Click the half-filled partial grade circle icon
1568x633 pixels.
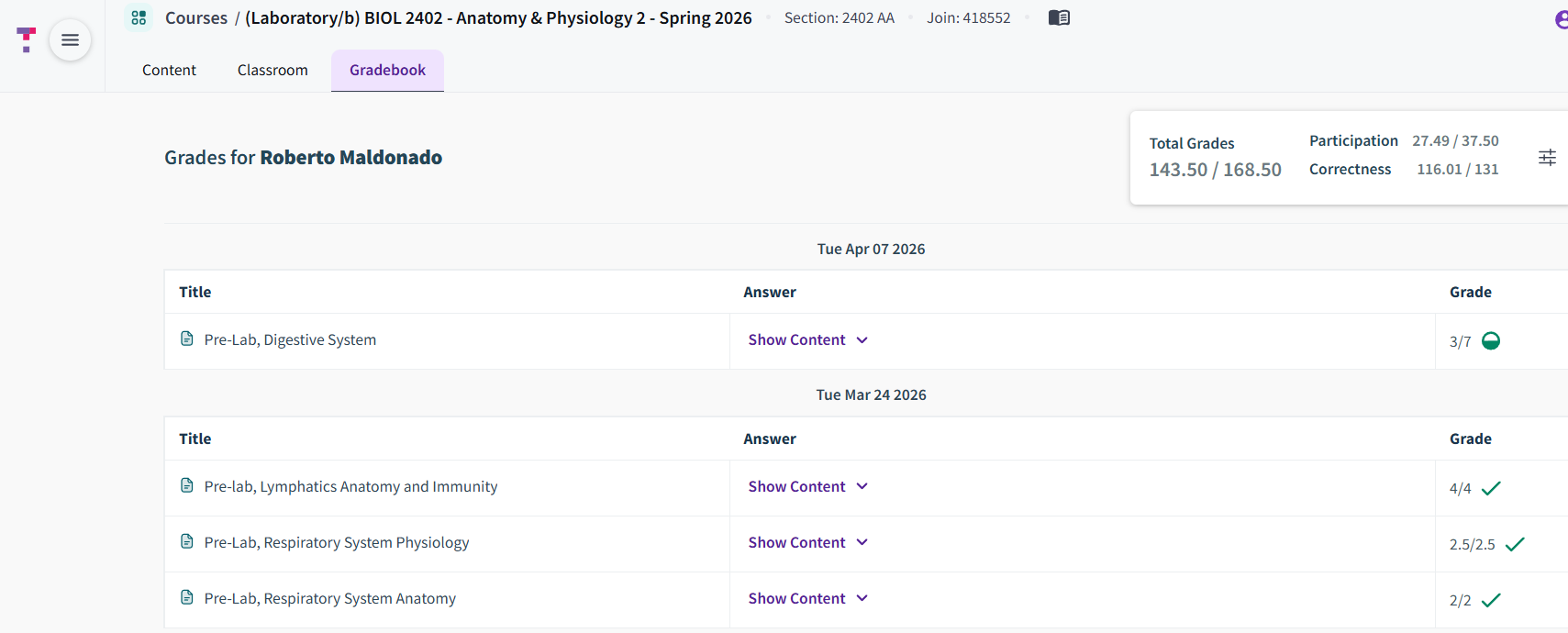(x=1491, y=341)
